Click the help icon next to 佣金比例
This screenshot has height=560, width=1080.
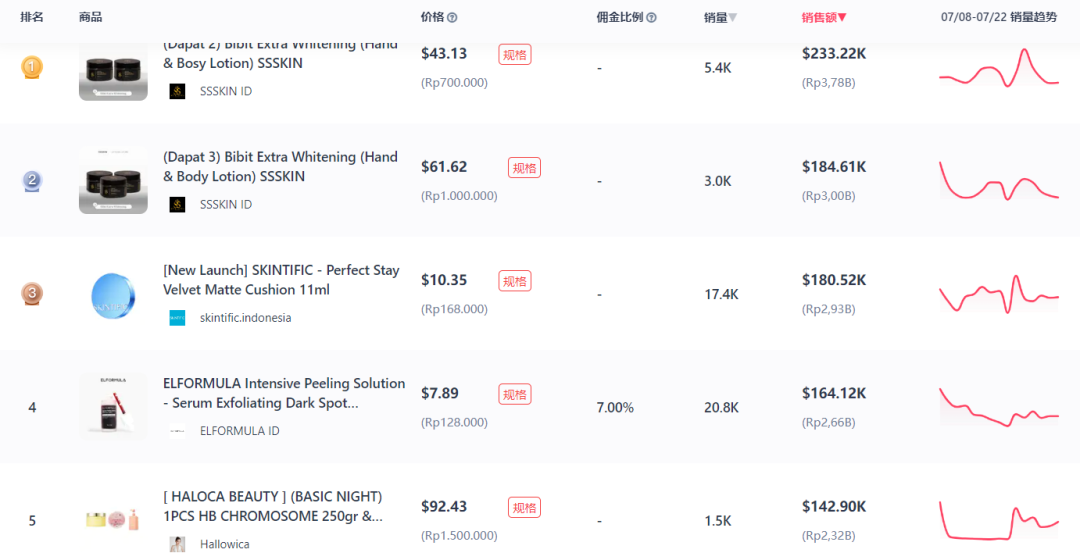pyautogui.click(x=651, y=18)
